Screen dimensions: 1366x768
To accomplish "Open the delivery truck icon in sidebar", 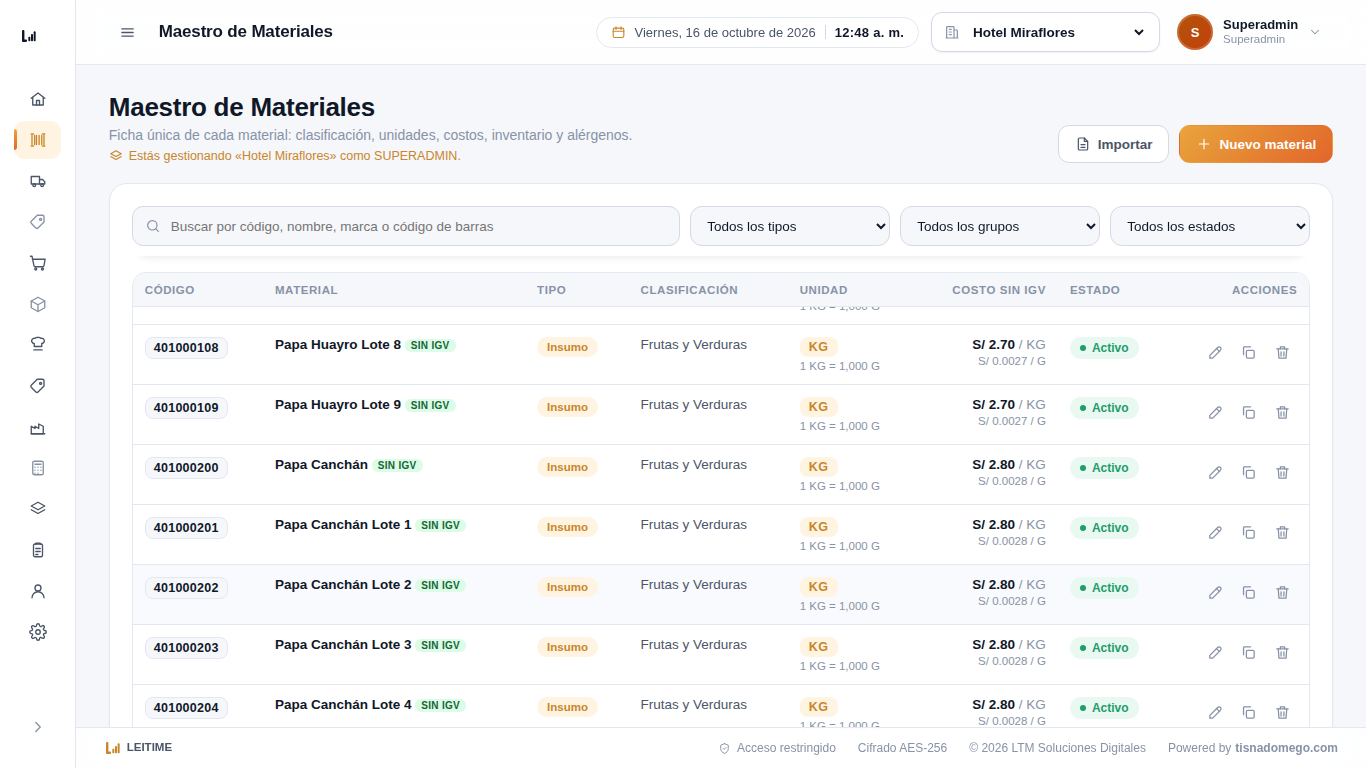I will pos(38,181).
